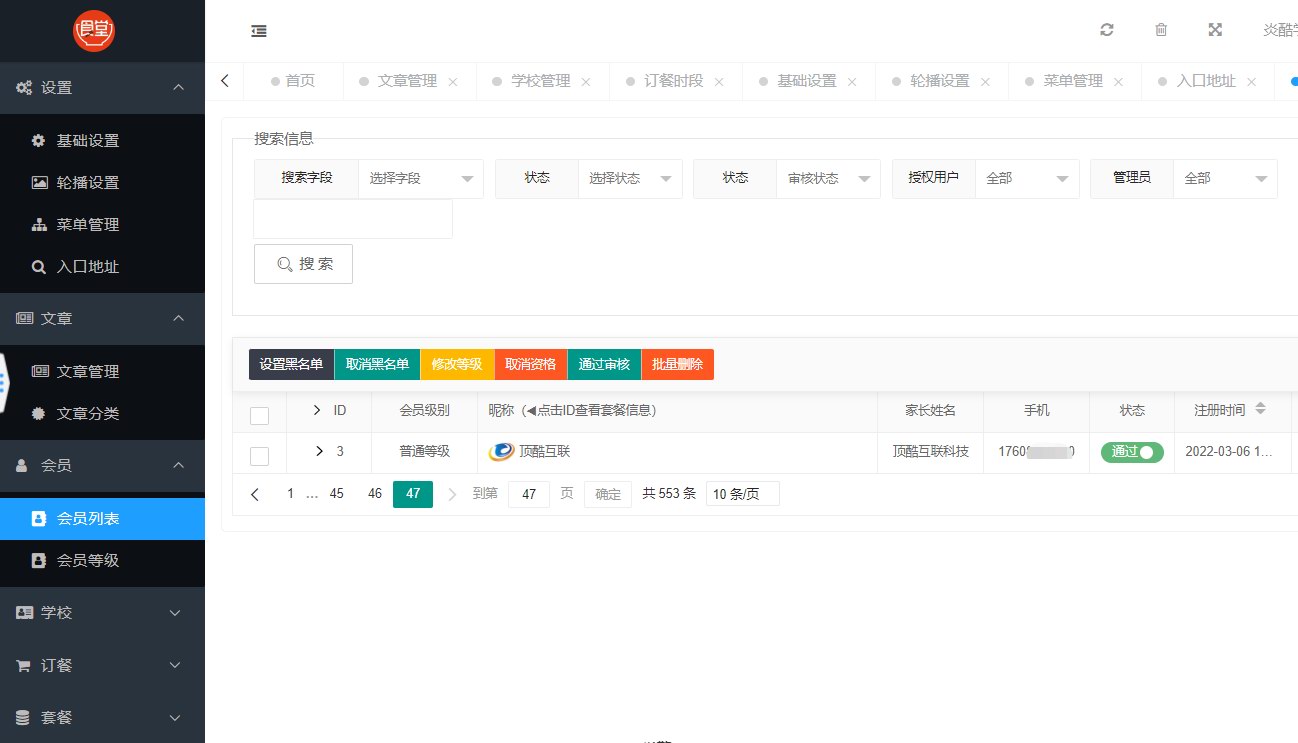Click the 通过审核 button
The height and width of the screenshot is (743, 1298).
[604, 364]
